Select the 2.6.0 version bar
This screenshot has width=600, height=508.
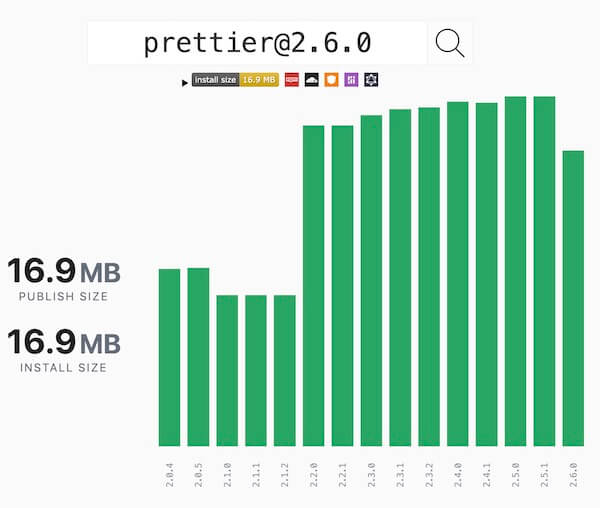[573, 298]
